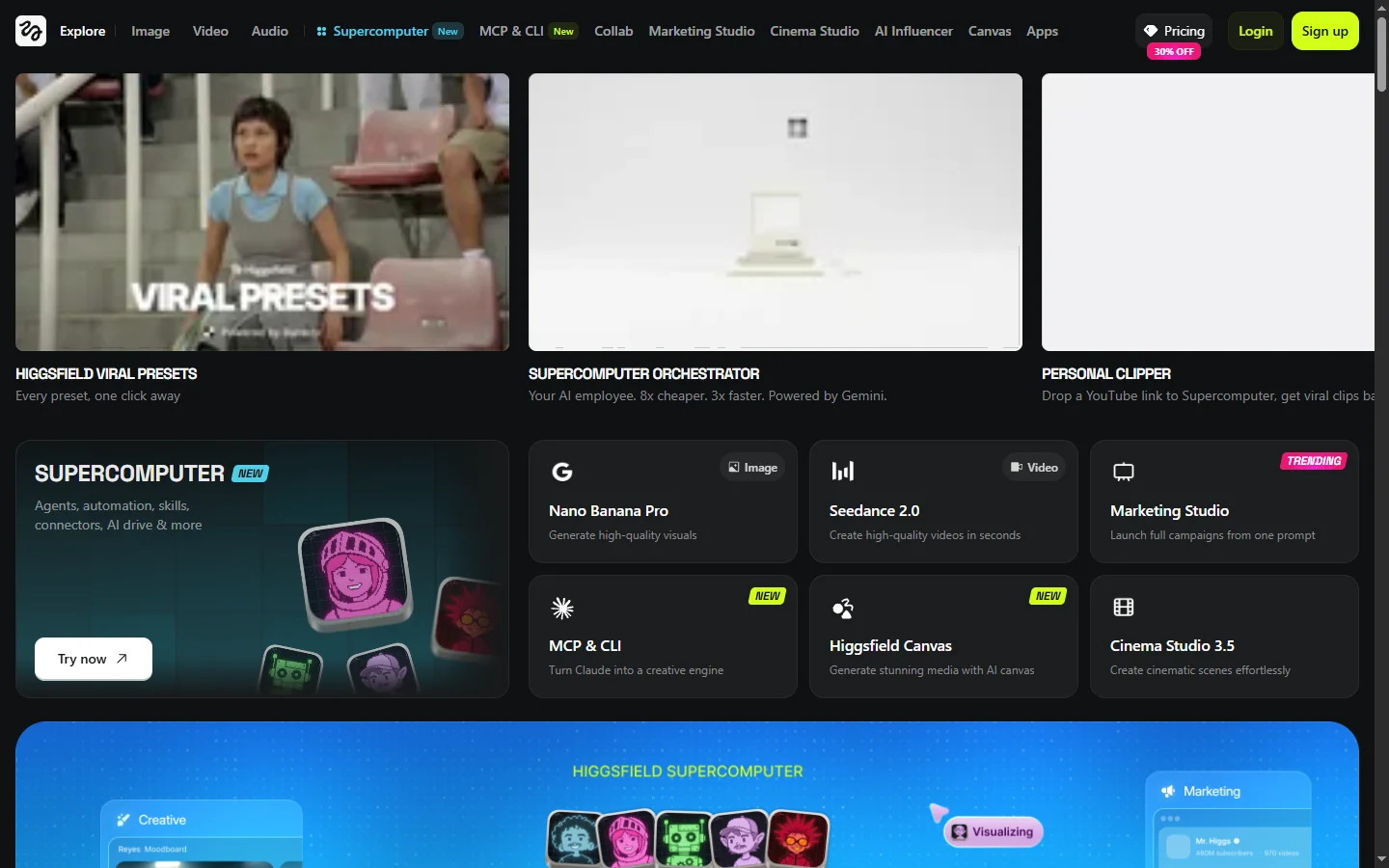Viewport: 1389px width, 868px height.
Task: Click the Higgsfield logo icon
Action: [31, 31]
